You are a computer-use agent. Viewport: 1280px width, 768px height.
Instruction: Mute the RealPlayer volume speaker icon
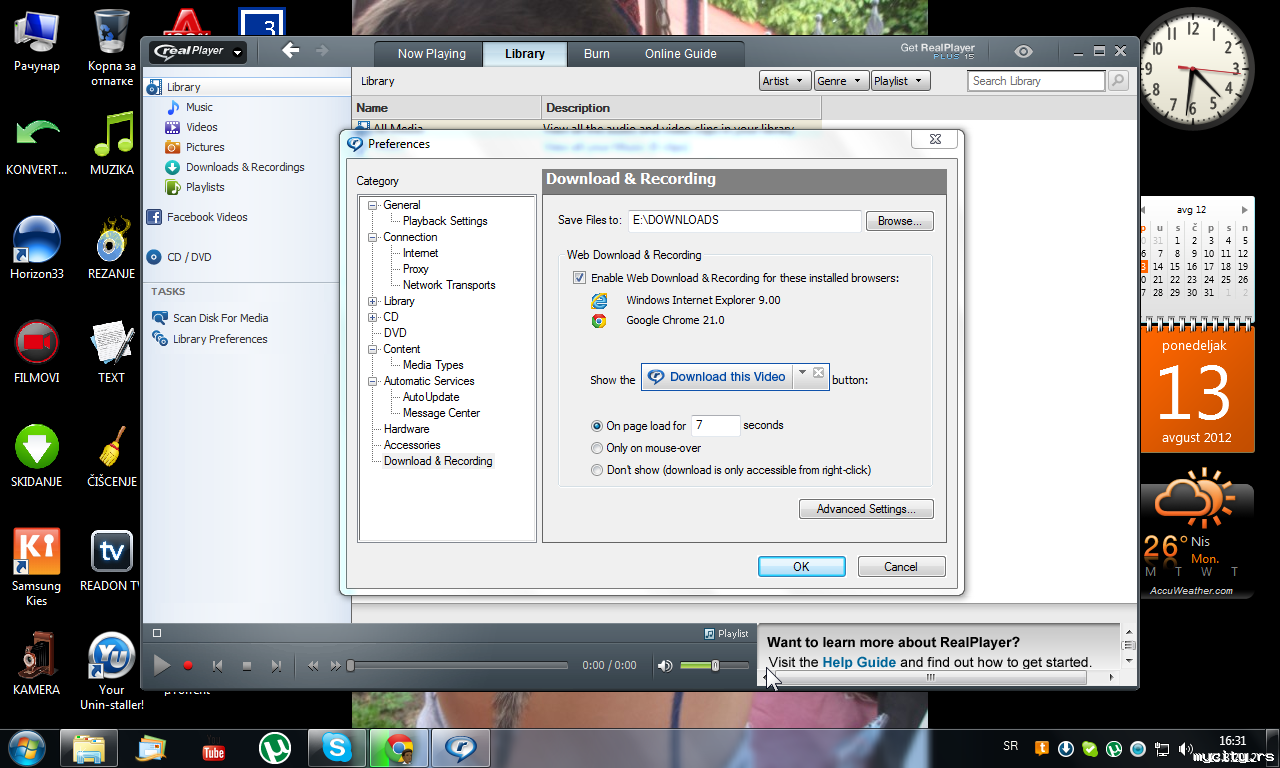(x=665, y=666)
